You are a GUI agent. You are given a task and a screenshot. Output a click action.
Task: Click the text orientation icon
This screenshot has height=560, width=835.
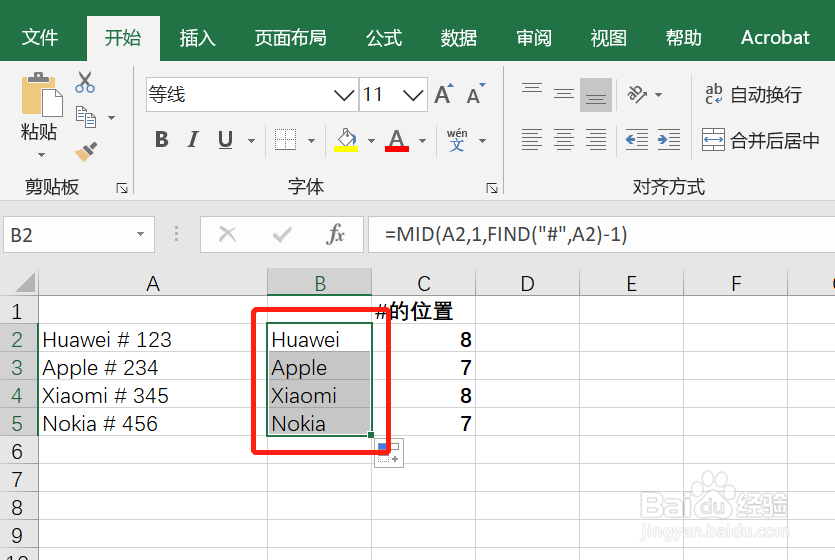pyautogui.click(x=637, y=94)
